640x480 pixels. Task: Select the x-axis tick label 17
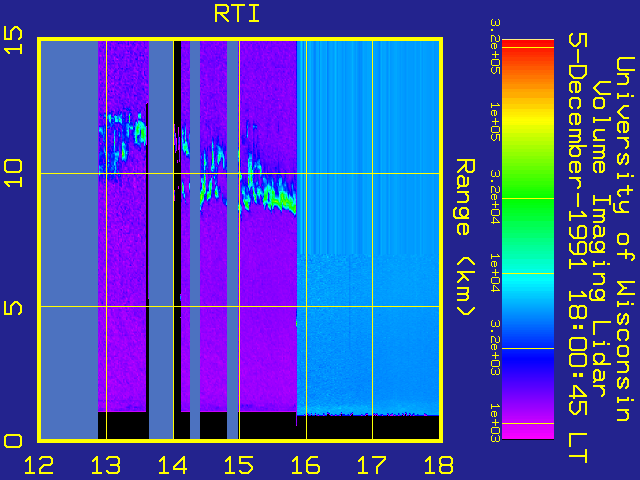click(372, 465)
